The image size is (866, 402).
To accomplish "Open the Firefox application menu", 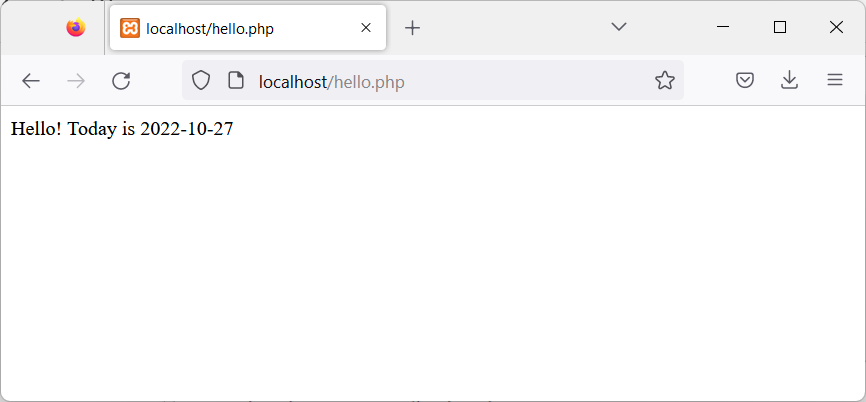I will pos(835,81).
